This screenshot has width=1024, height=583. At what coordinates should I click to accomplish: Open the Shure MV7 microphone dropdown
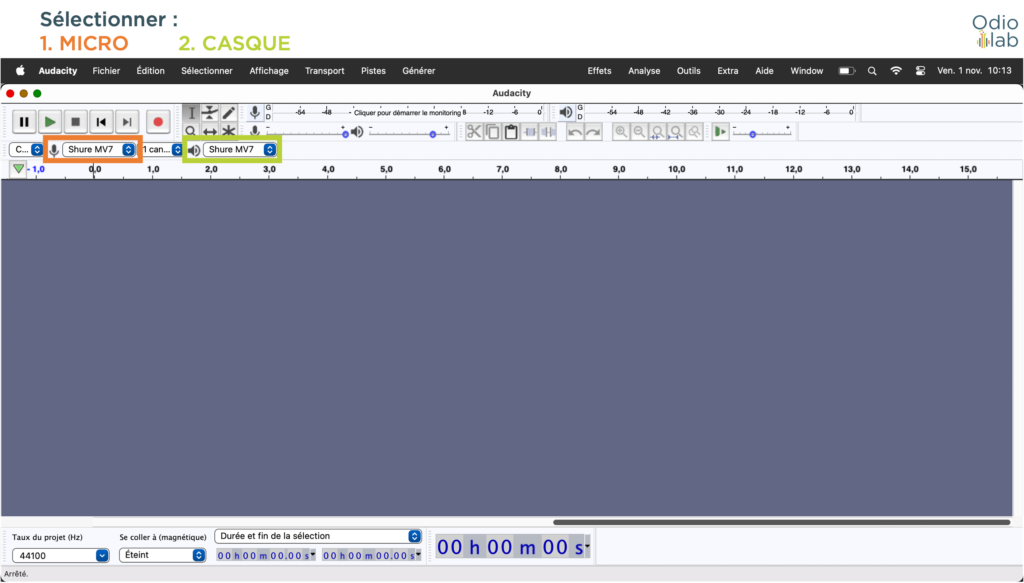click(x=100, y=149)
